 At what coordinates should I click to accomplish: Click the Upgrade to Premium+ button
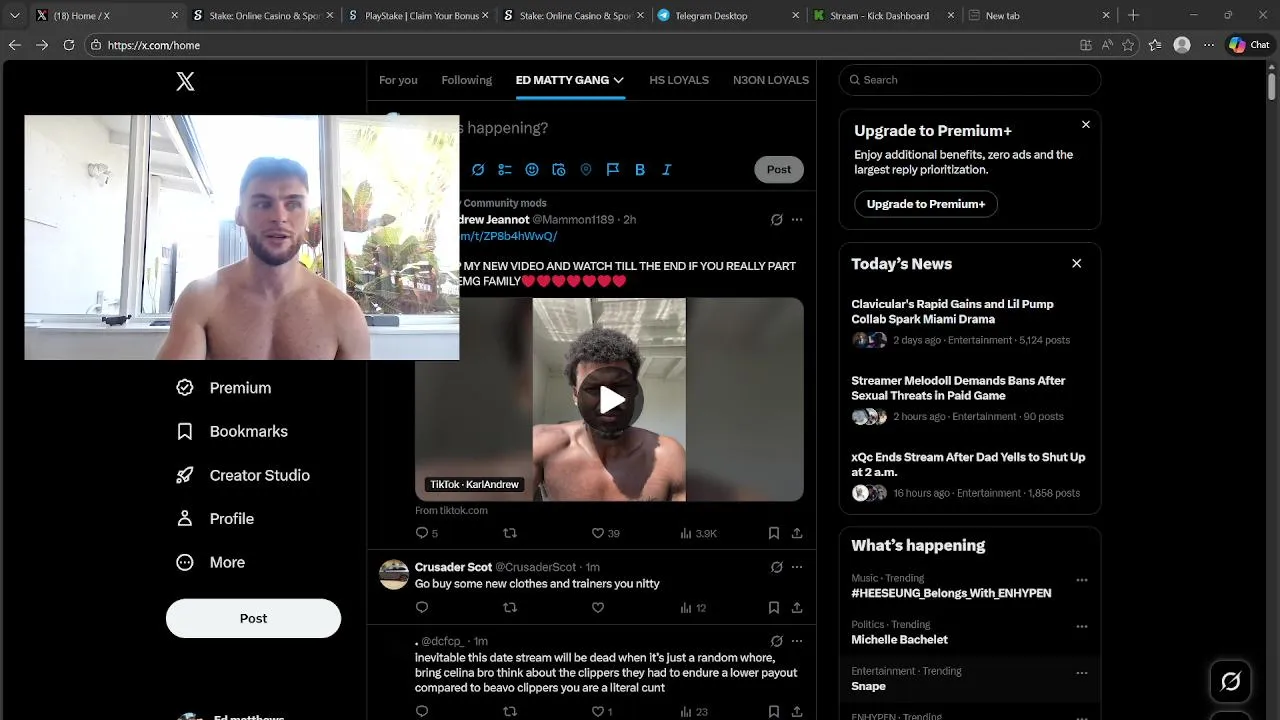(x=926, y=204)
